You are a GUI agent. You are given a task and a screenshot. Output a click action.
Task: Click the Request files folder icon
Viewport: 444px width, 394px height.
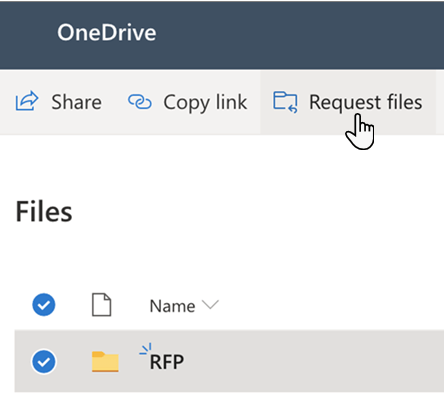click(285, 102)
